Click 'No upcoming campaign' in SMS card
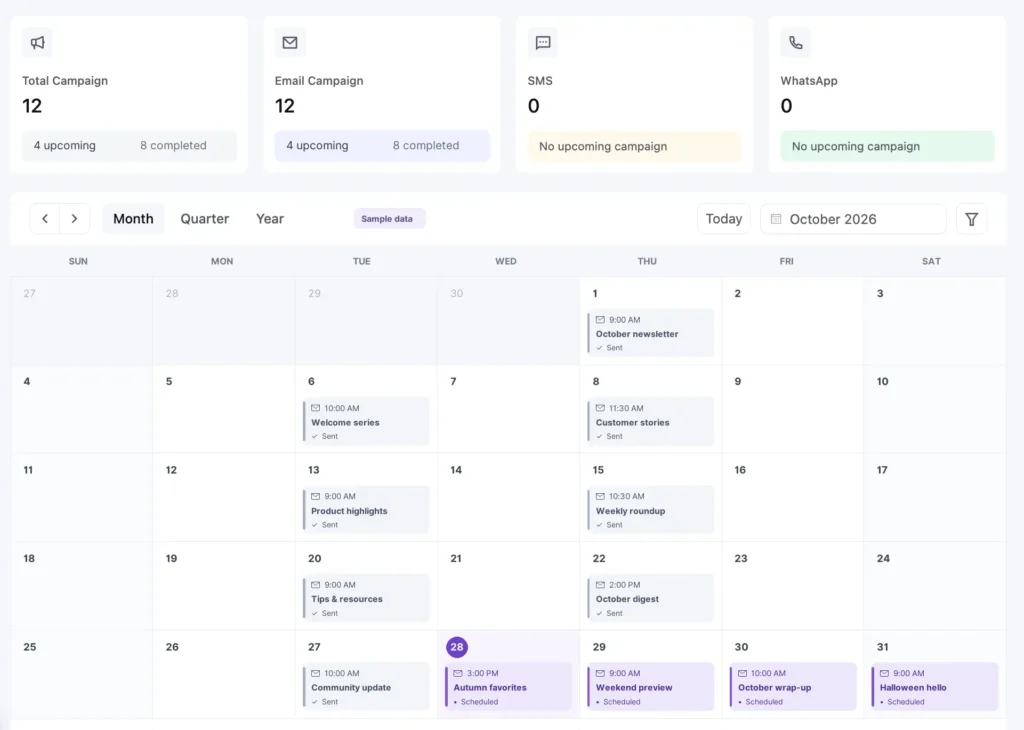 pos(603,146)
